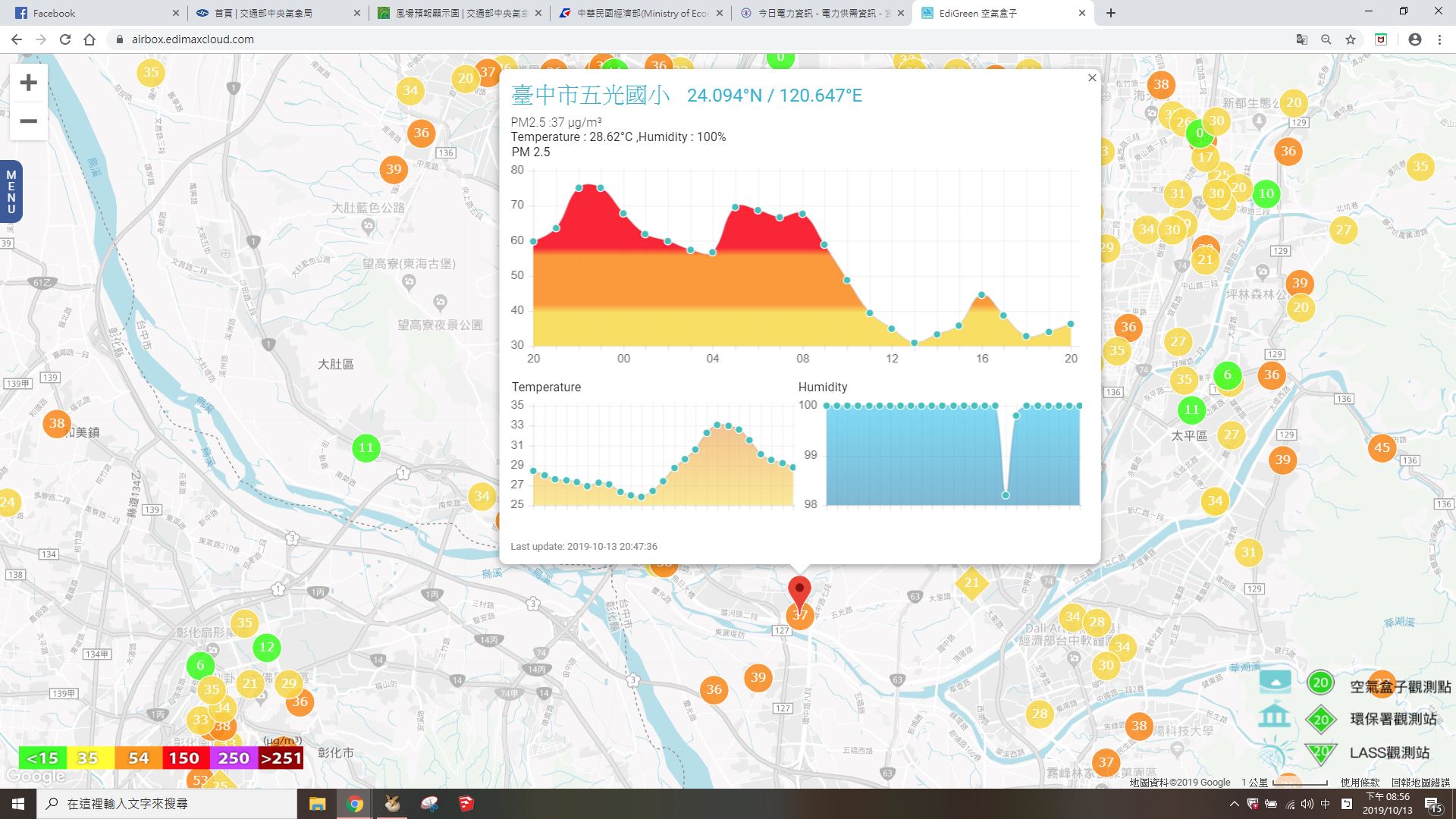Zoom out the map with minus button
This screenshot has width=1456, height=819.
[x=29, y=121]
